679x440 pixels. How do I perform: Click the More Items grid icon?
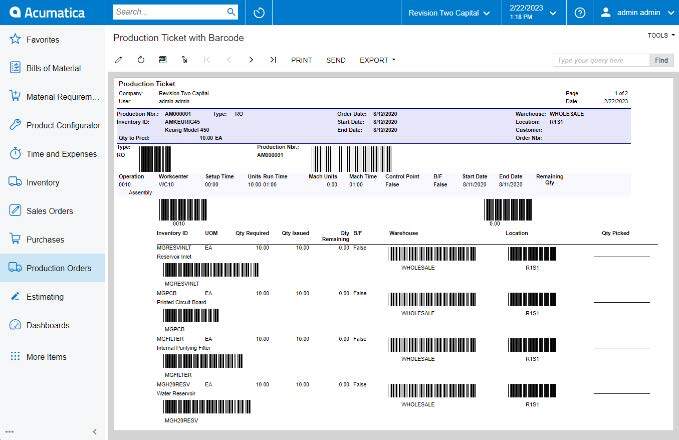(15, 356)
